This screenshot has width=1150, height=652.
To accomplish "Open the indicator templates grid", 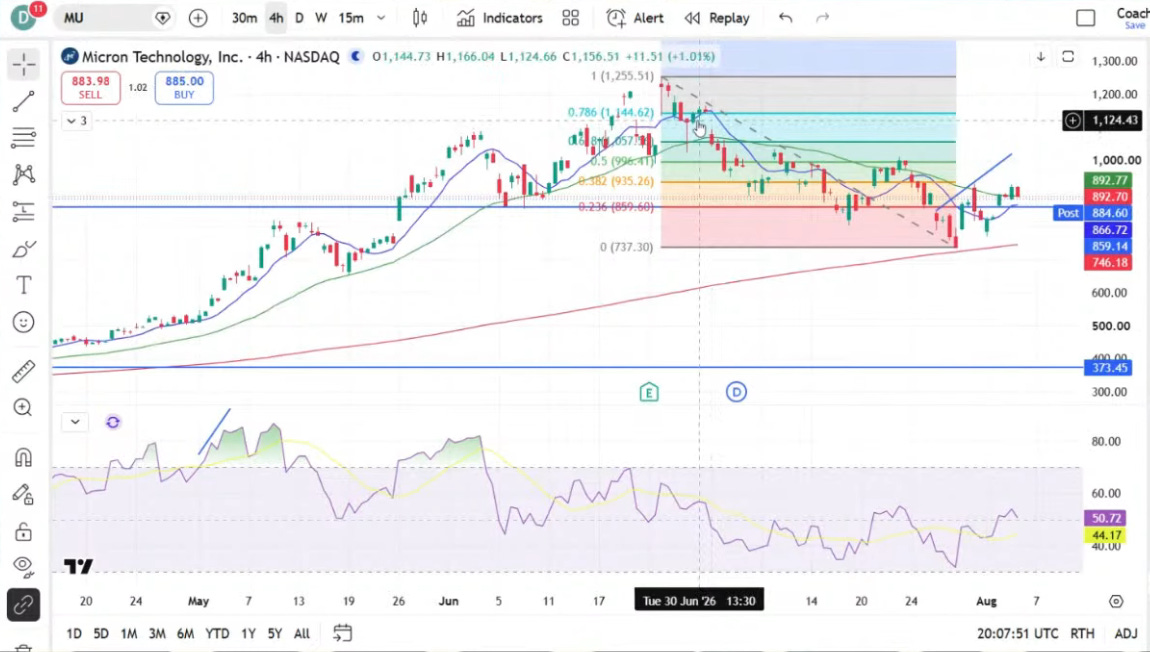I will [x=571, y=18].
